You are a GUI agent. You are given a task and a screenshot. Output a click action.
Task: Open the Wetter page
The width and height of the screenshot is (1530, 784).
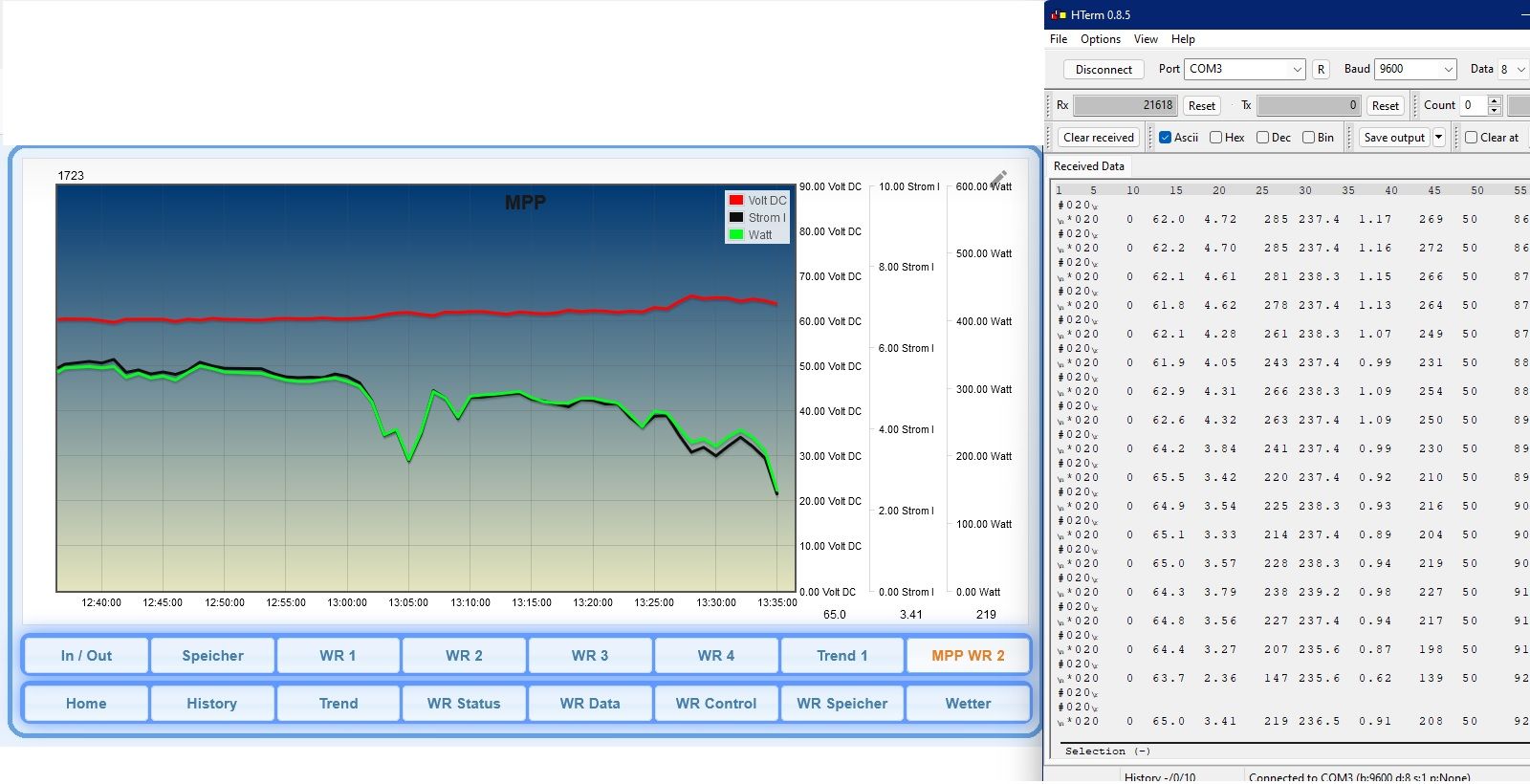[x=968, y=704]
